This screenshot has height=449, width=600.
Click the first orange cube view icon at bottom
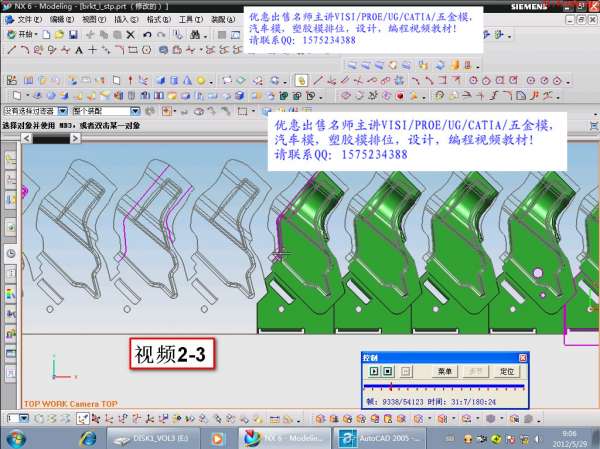coord(320,419)
